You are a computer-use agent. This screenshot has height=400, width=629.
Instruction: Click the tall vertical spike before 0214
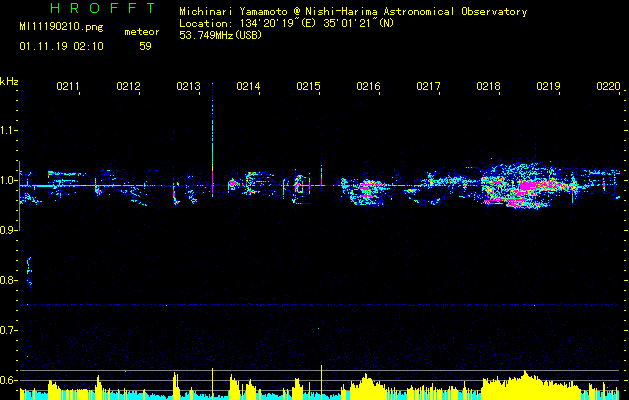pos(212,140)
